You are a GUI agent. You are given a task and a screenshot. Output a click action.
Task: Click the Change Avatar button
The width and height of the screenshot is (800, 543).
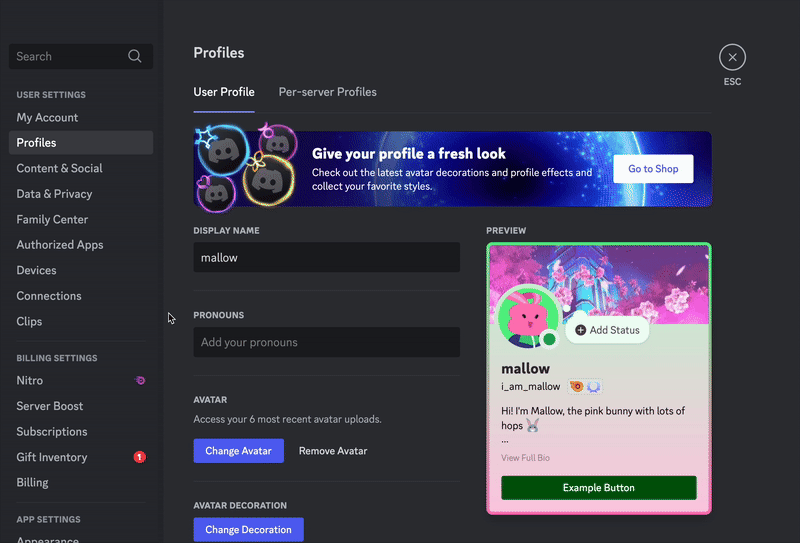(238, 451)
